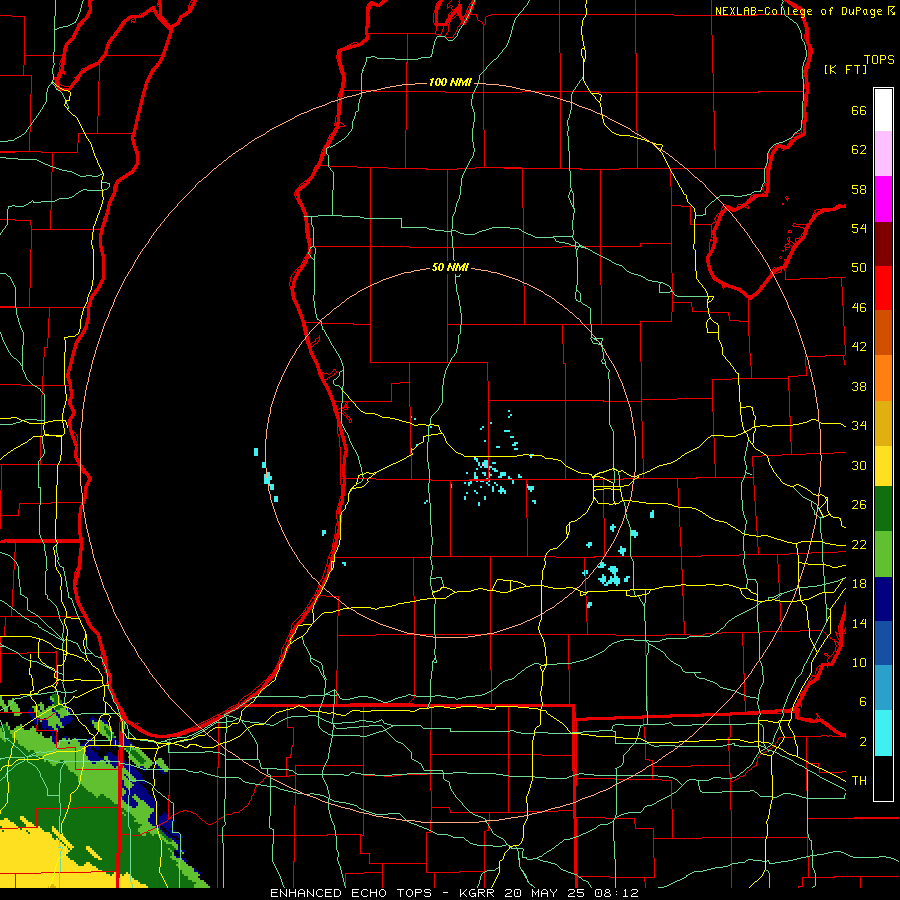Screen dimensions: 900x900
Task: Click the 'TOPS' legend title
Action: point(879,60)
